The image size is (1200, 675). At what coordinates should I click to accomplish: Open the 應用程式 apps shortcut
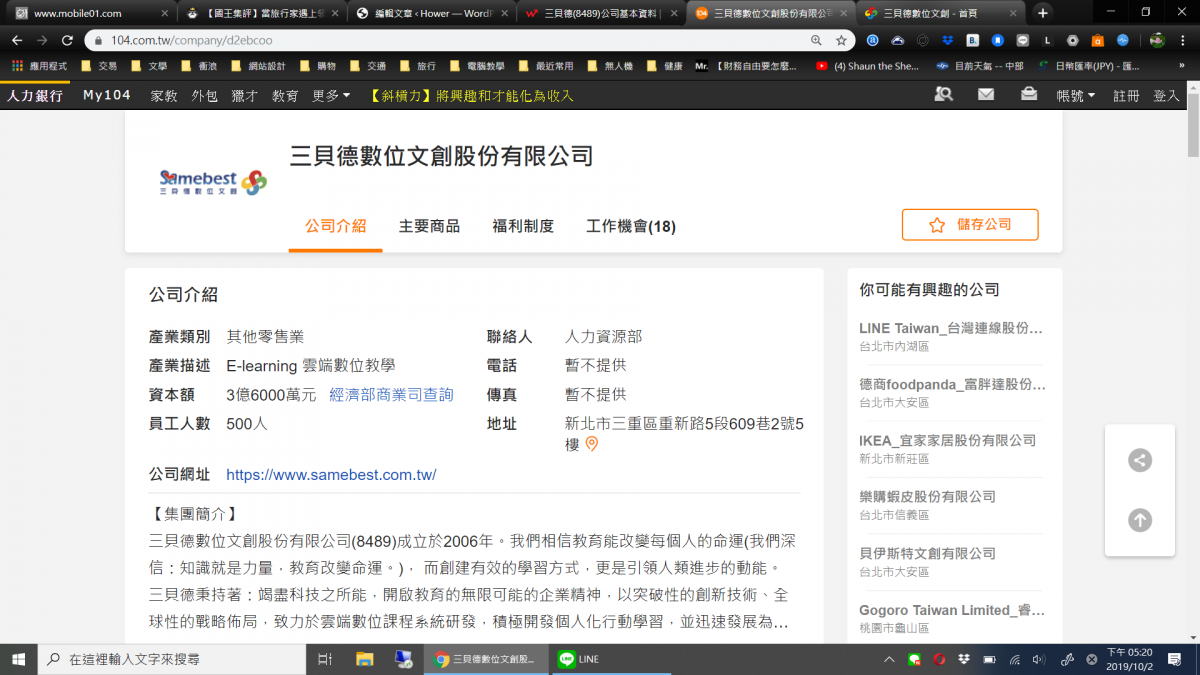40,66
